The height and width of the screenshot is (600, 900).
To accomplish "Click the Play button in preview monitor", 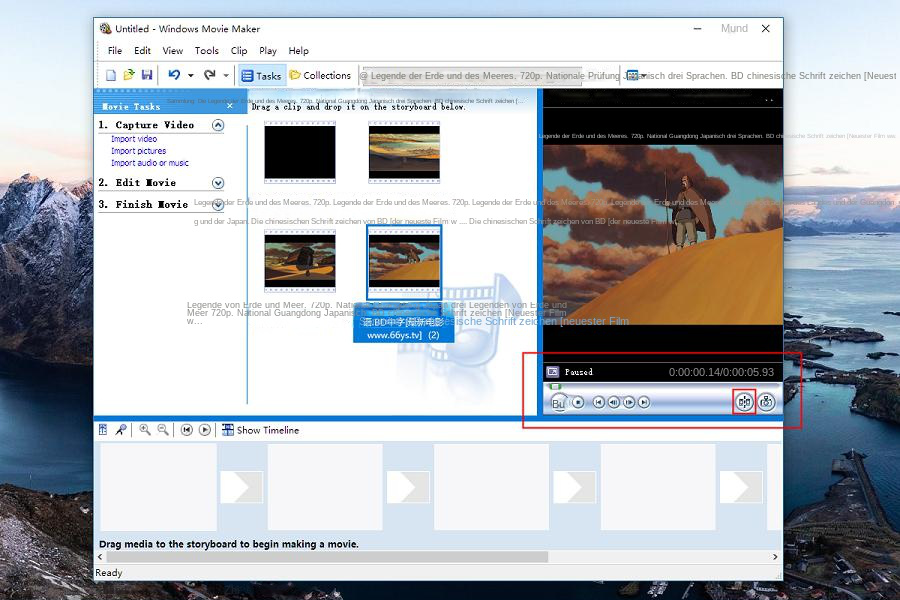I will 558,403.
